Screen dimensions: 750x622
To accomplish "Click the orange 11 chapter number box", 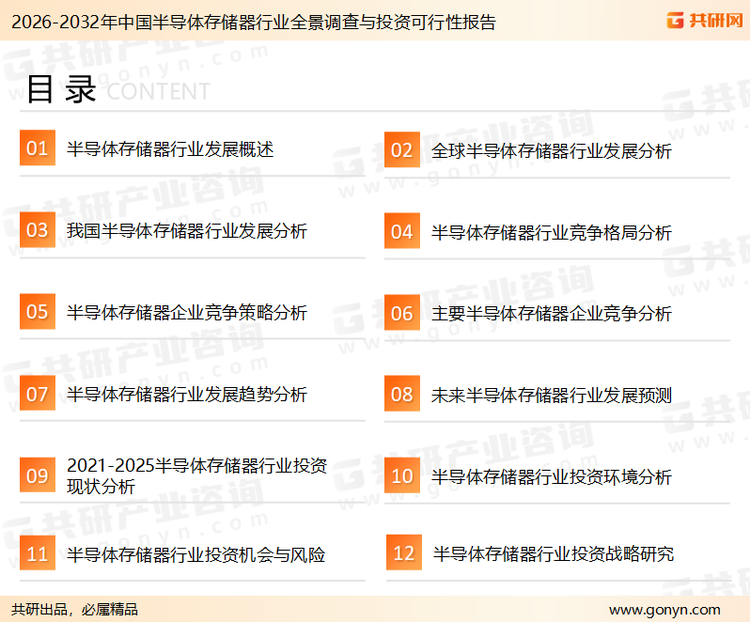I will (x=37, y=553).
